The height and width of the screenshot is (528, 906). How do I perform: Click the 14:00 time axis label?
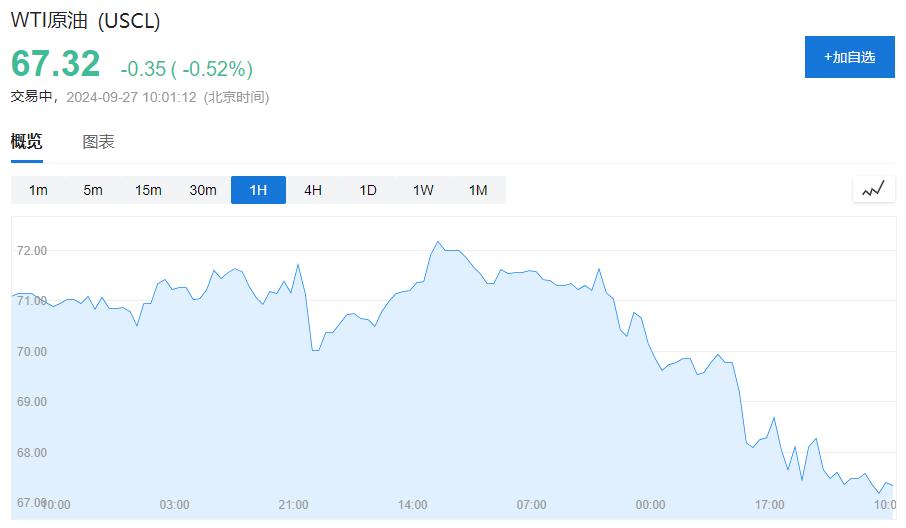412,505
